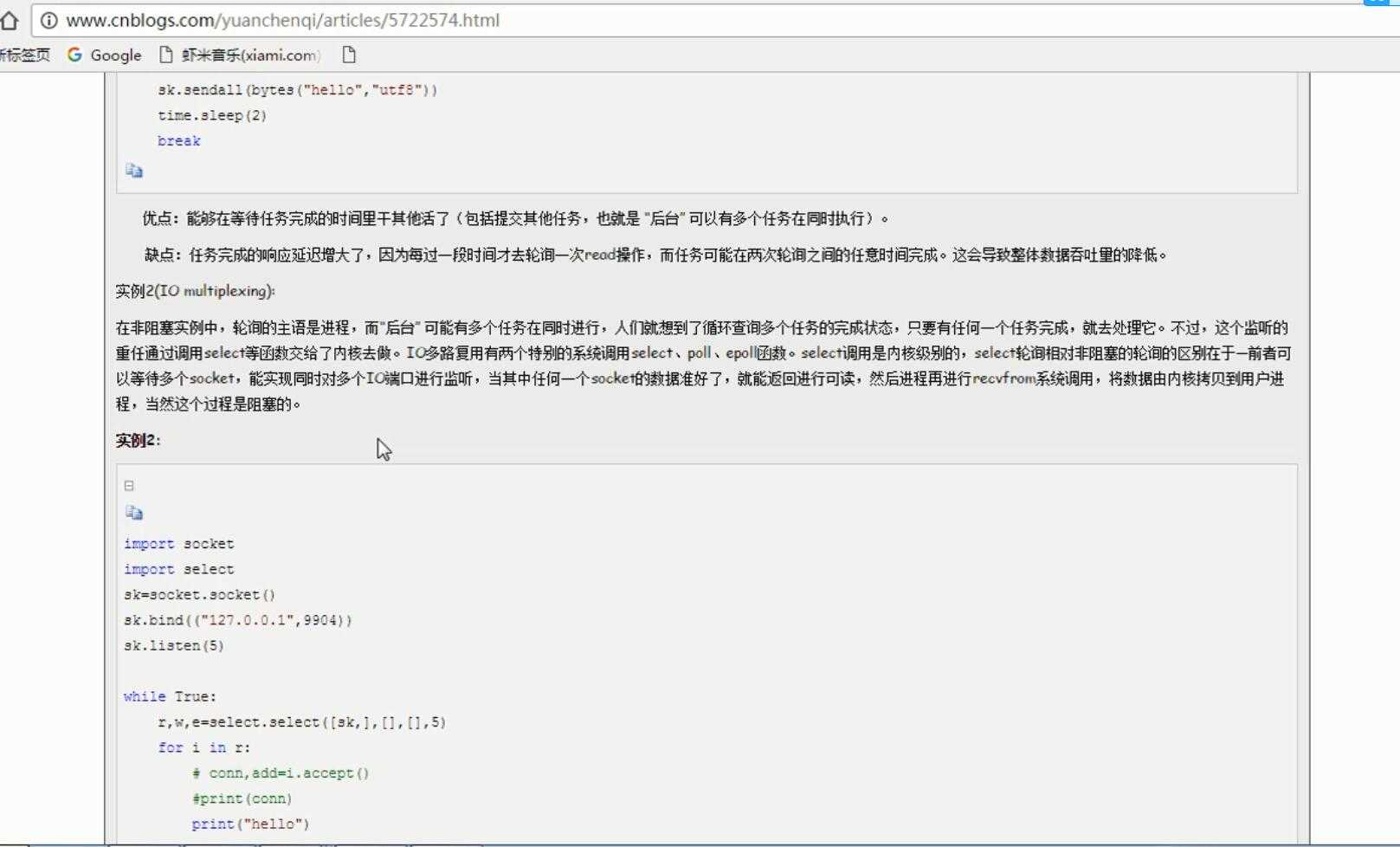Screen dimensions: 1400x847
Task: Copy code icon below the break line
Action: (x=134, y=171)
